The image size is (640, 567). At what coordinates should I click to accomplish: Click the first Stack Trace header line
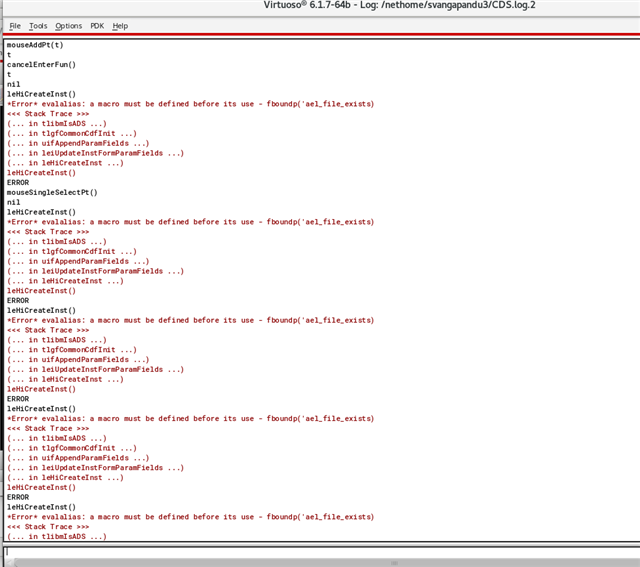pyautogui.click(x=40, y=114)
